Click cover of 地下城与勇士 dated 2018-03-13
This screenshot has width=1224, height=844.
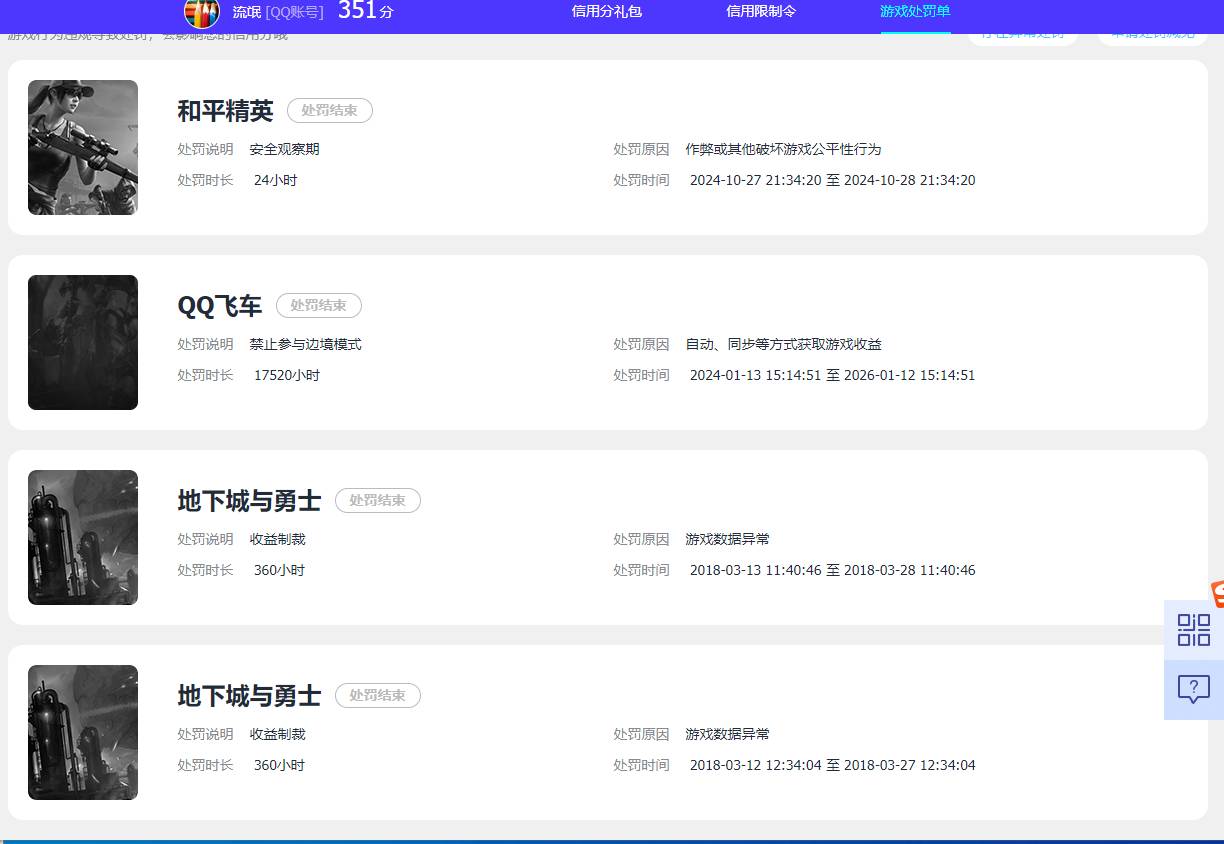(x=83, y=537)
